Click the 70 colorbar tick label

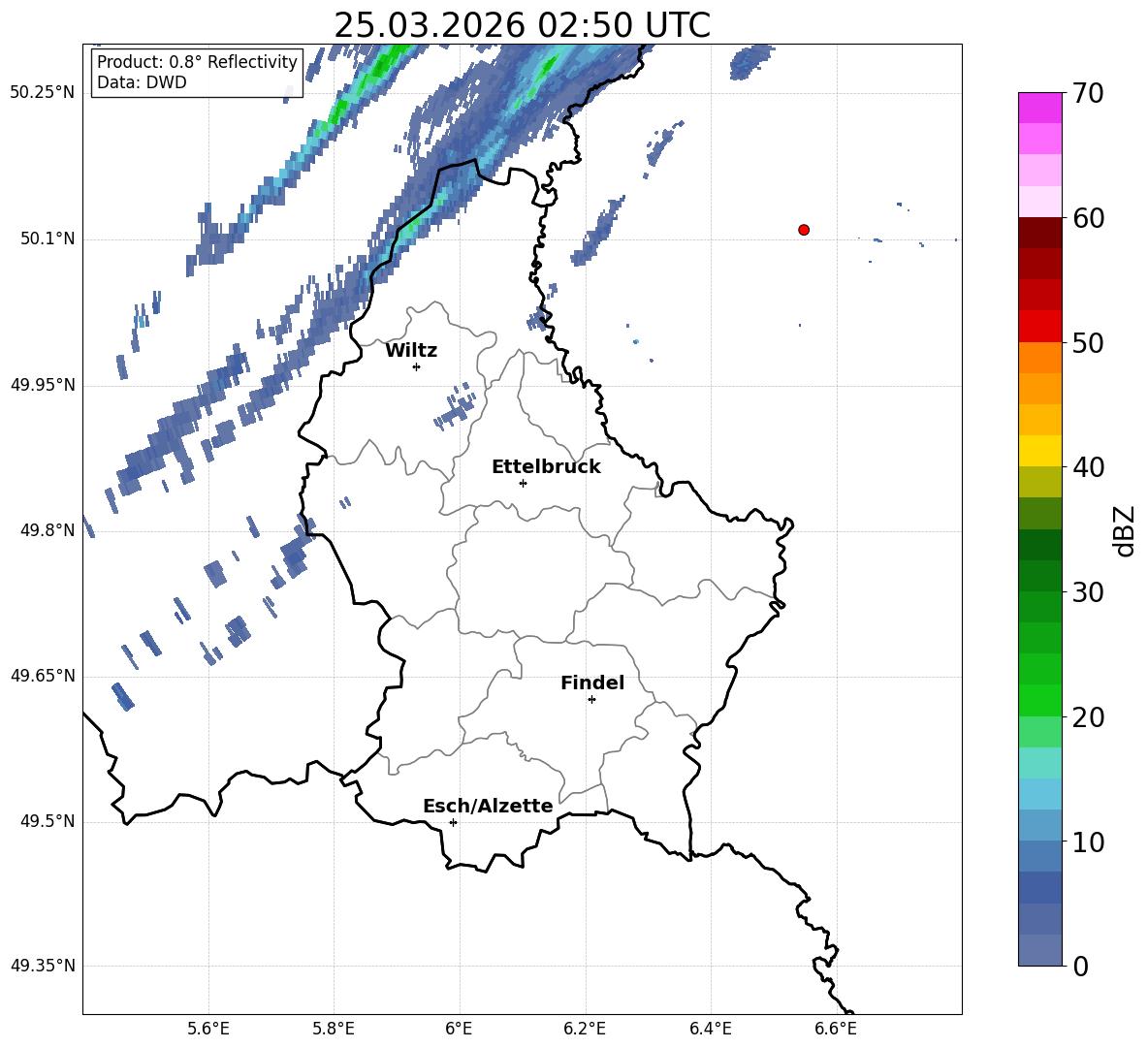[x=1088, y=93]
